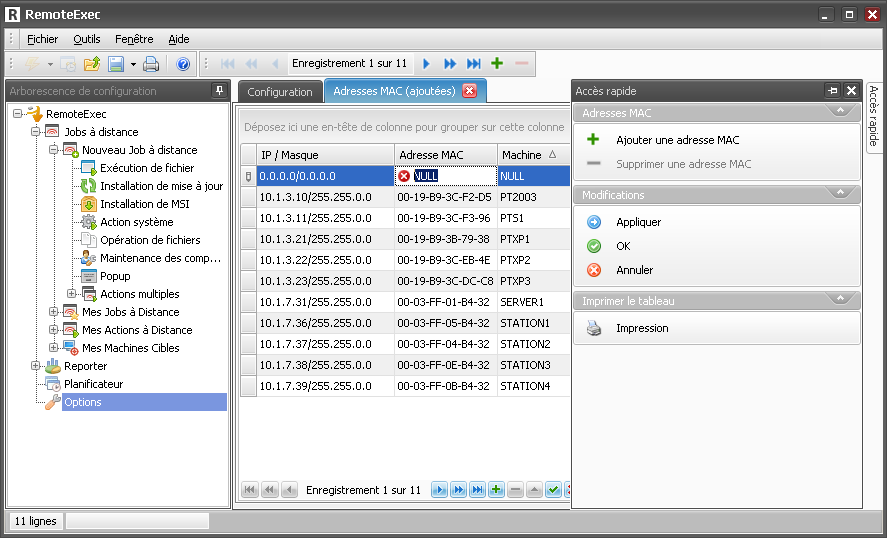Expand the Mes Actions à Distance node
Screen dimensions: 887x538
tap(54, 330)
